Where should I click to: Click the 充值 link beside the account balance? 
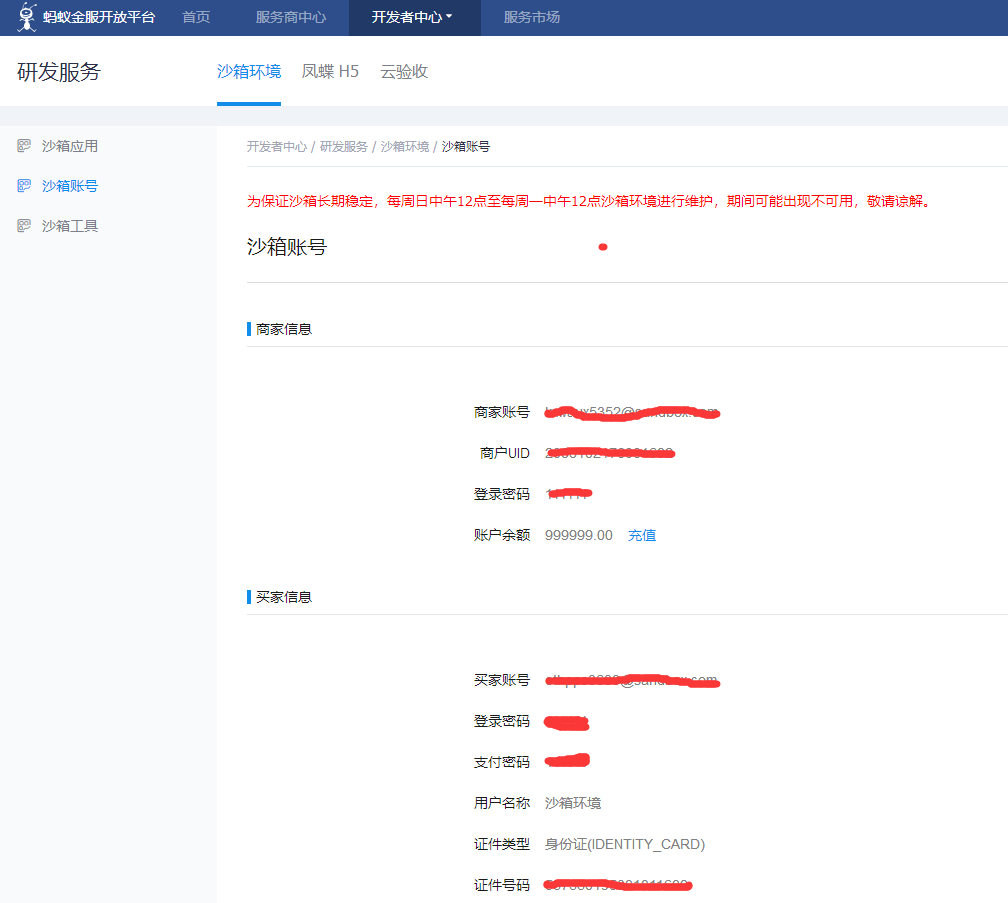[642, 535]
